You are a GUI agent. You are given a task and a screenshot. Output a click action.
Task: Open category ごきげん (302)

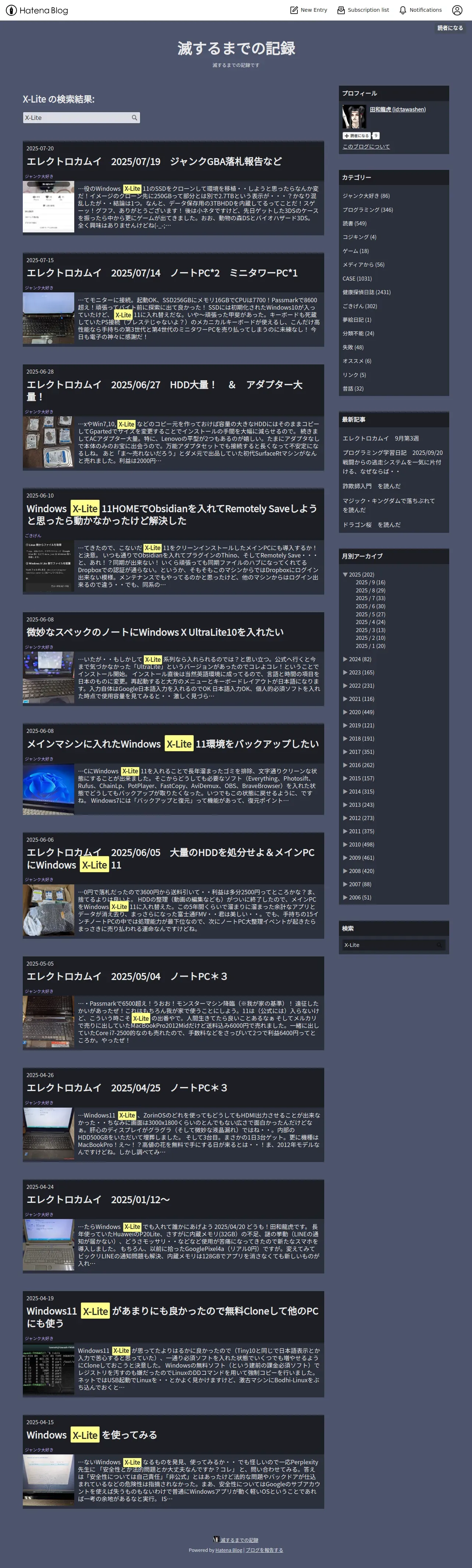pyautogui.click(x=360, y=306)
